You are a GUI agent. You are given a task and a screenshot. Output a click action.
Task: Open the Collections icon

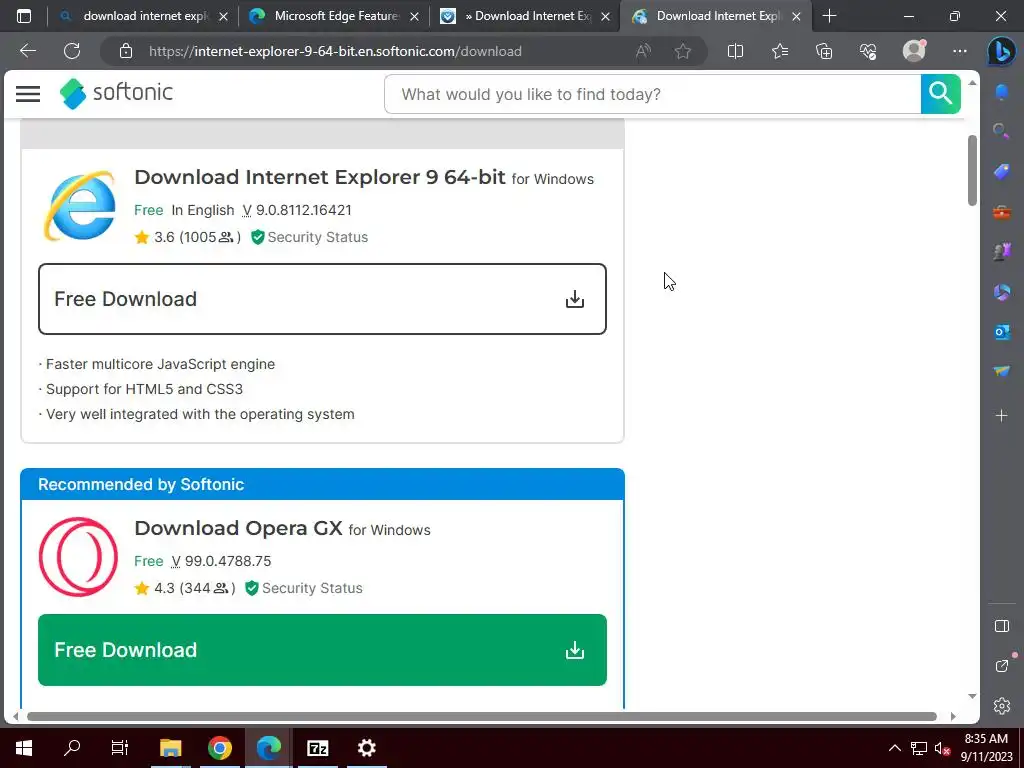(x=824, y=51)
